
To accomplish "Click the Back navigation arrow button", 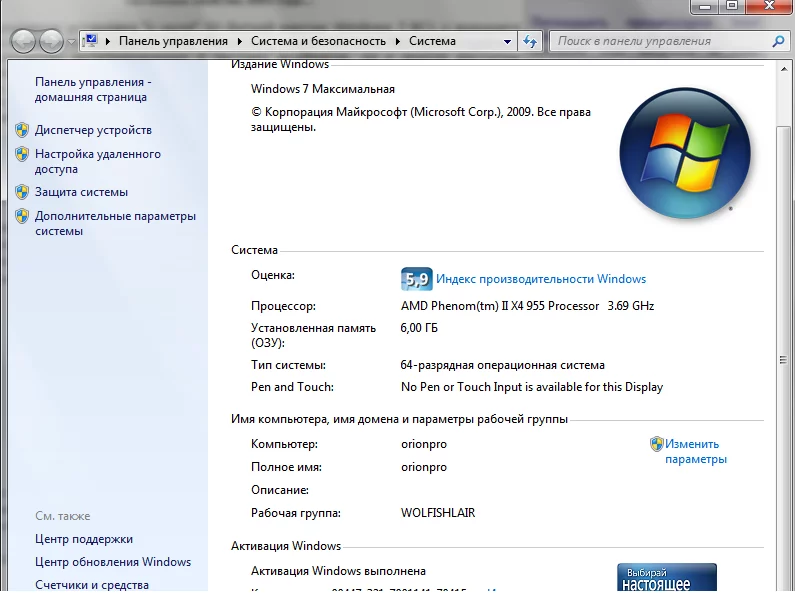I will pos(23,41).
